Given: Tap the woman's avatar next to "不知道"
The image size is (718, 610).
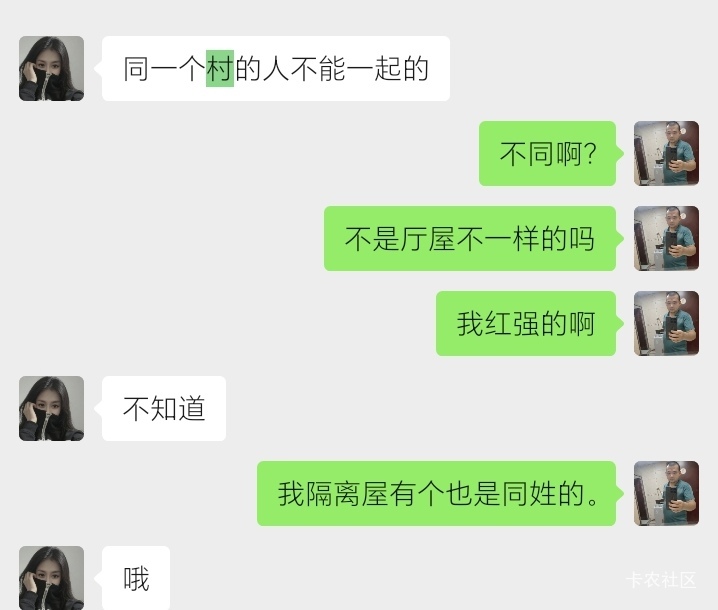Looking at the screenshot, I should pos(51,408).
